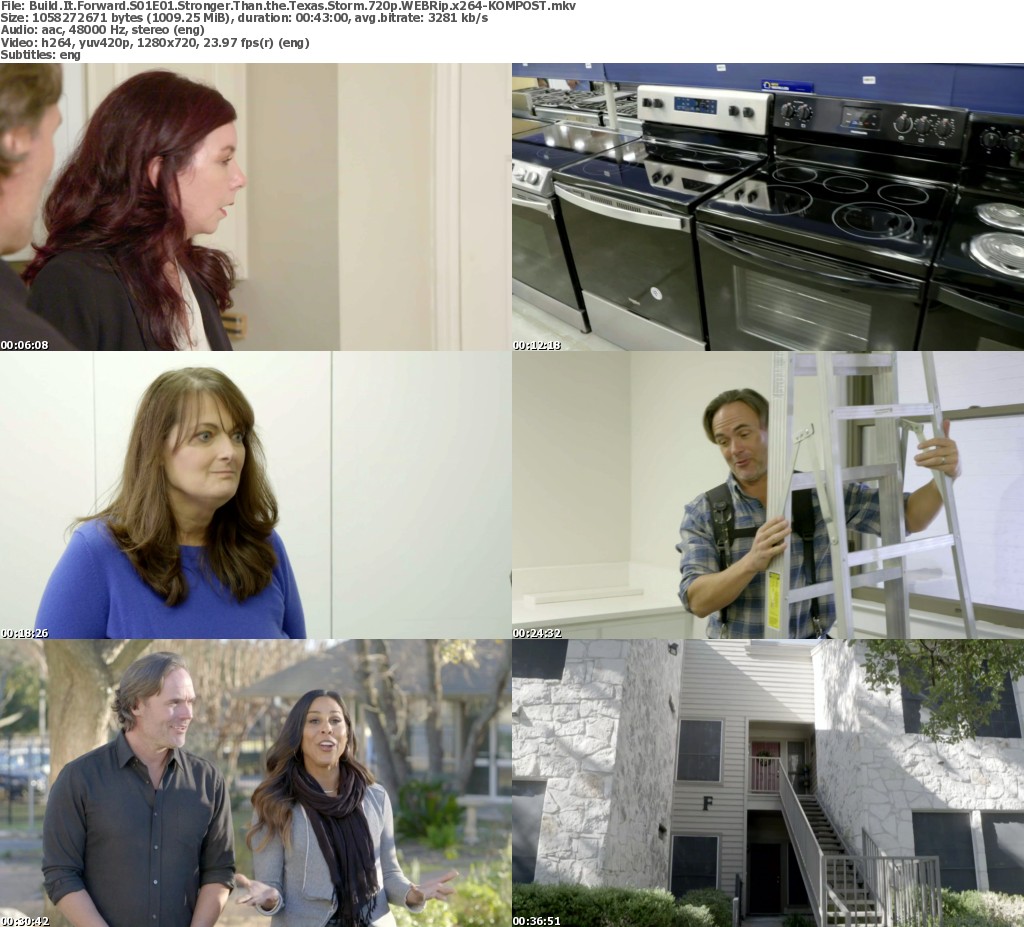This screenshot has height=927, width=1024.
Task: Click the Build.It.Forward file name text
Action: point(288,6)
